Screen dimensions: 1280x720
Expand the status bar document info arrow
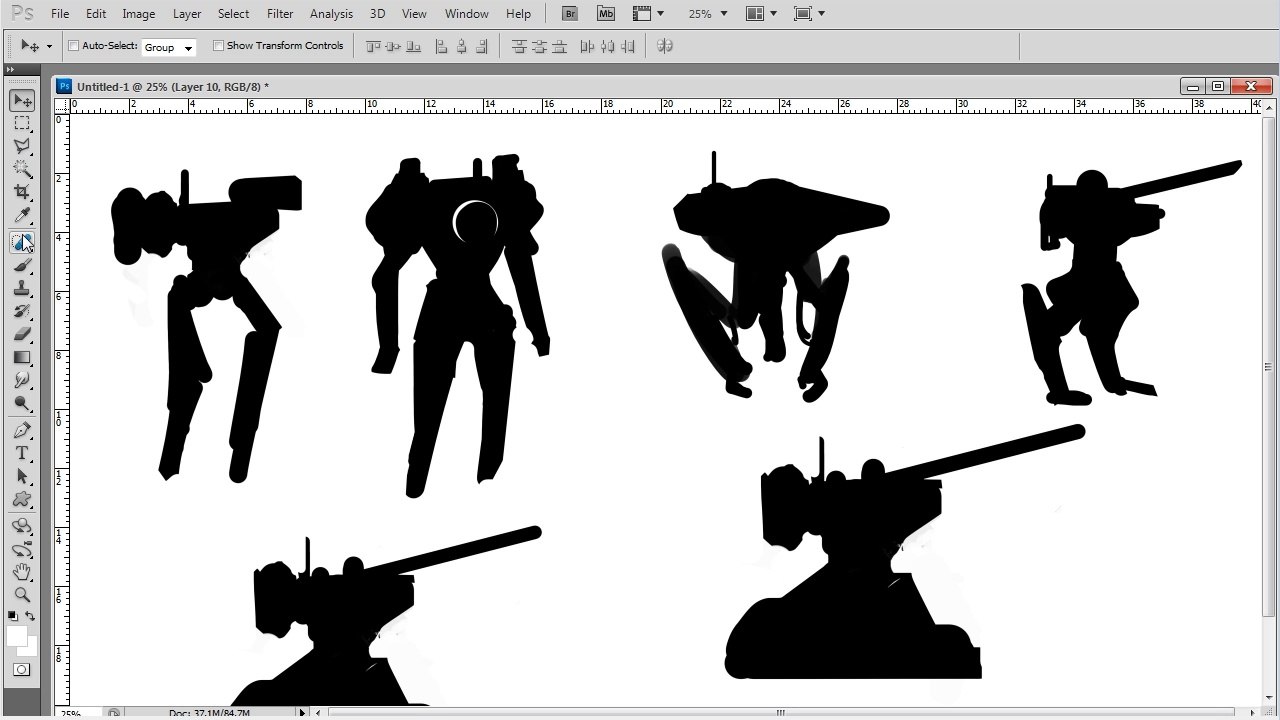(303, 713)
